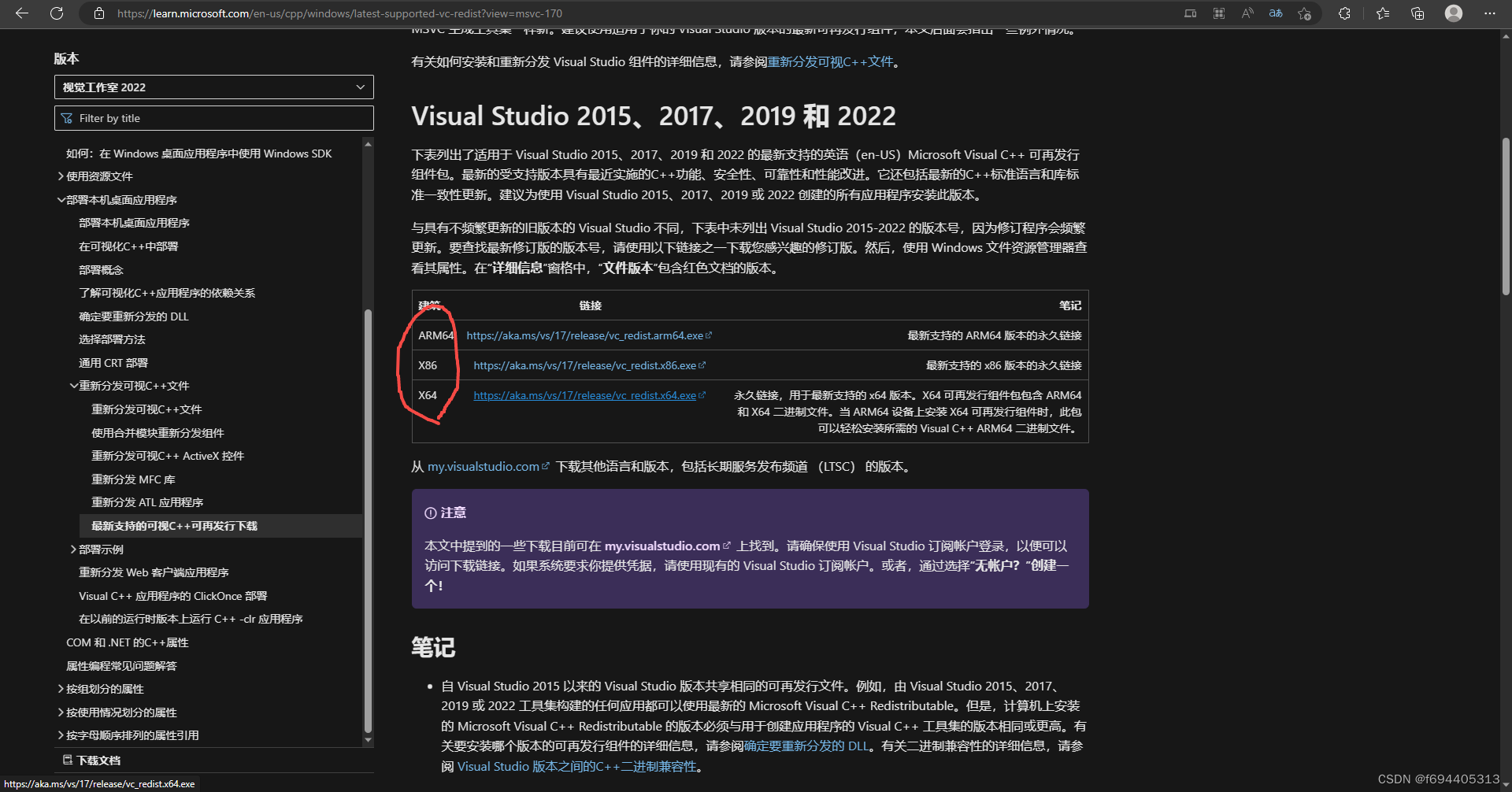Select 重新分发 ATL 应用程序 in the sidebar
The height and width of the screenshot is (792, 1512).
[x=147, y=502]
